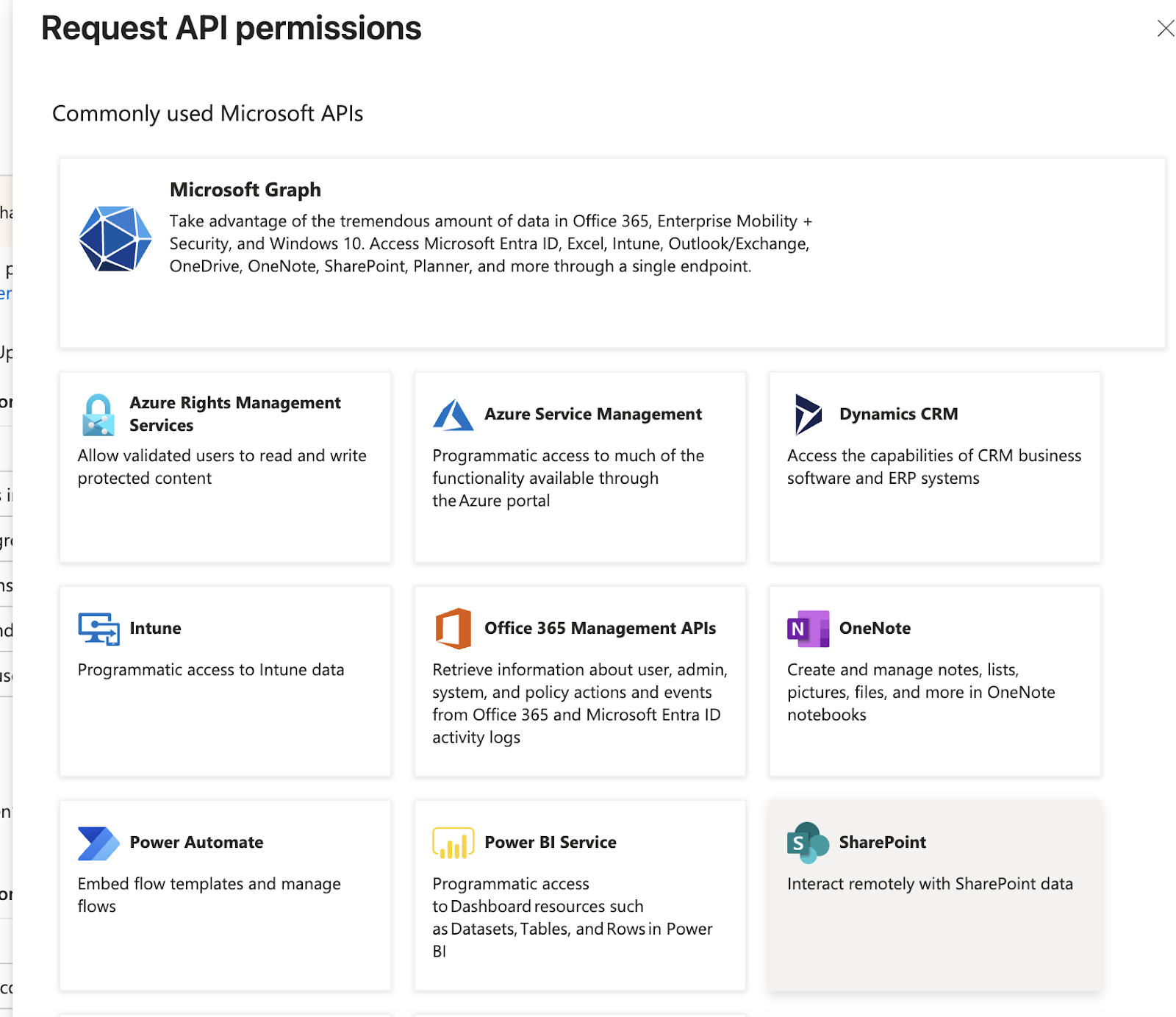
Task: Open Azure Service Management title link
Action: pyautogui.click(x=592, y=414)
